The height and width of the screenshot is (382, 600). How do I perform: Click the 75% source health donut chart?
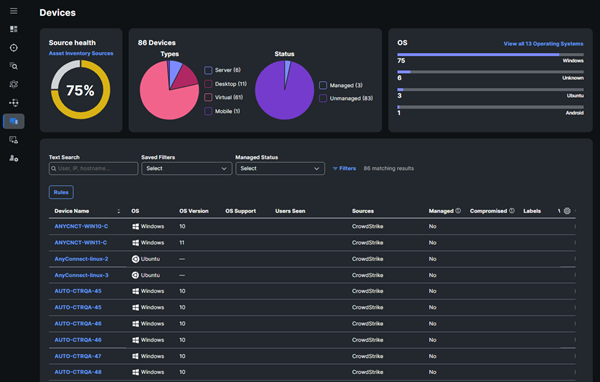[80, 90]
